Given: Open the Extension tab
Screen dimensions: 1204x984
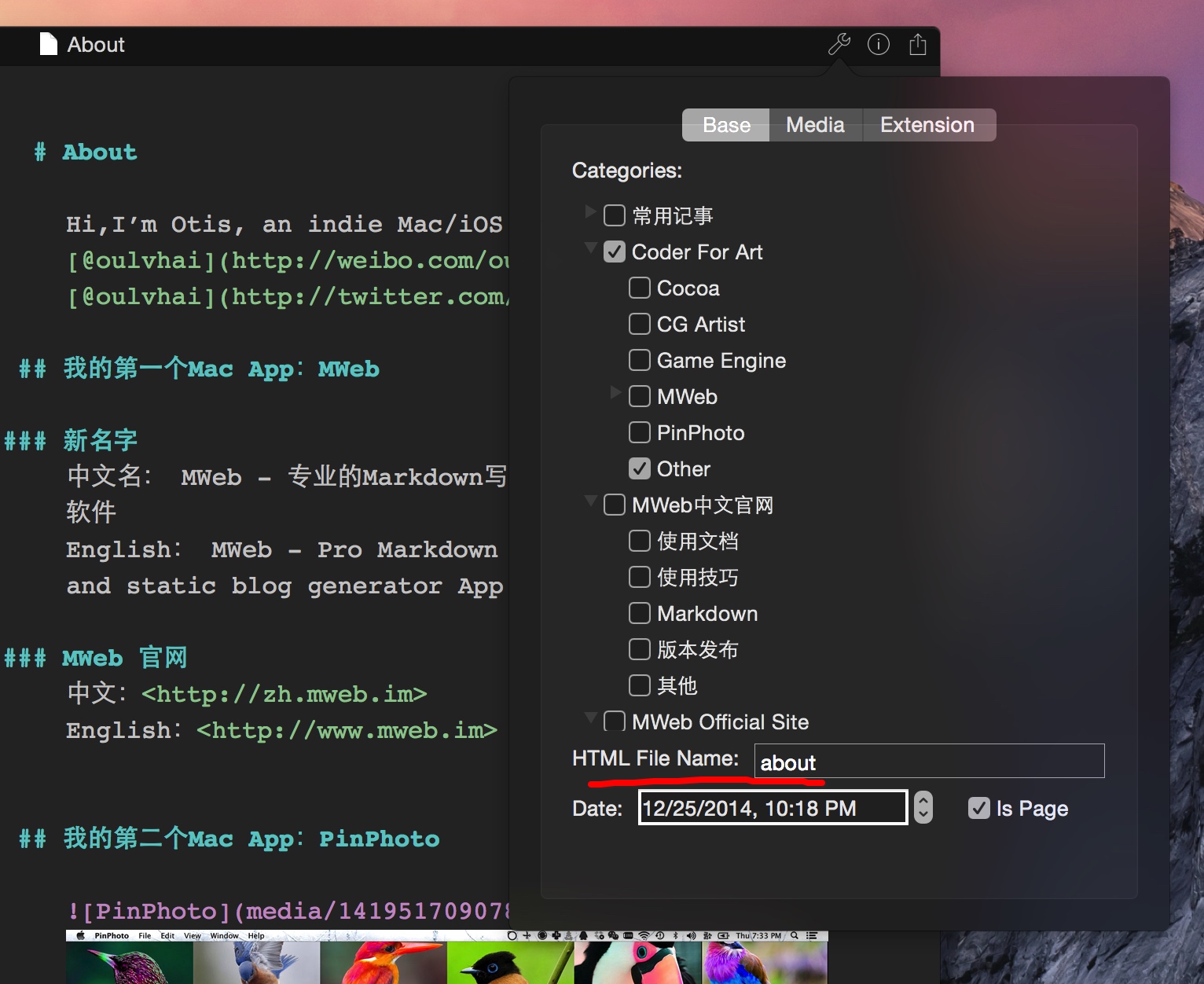Looking at the screenshot, I should click(x=928, y=125).
